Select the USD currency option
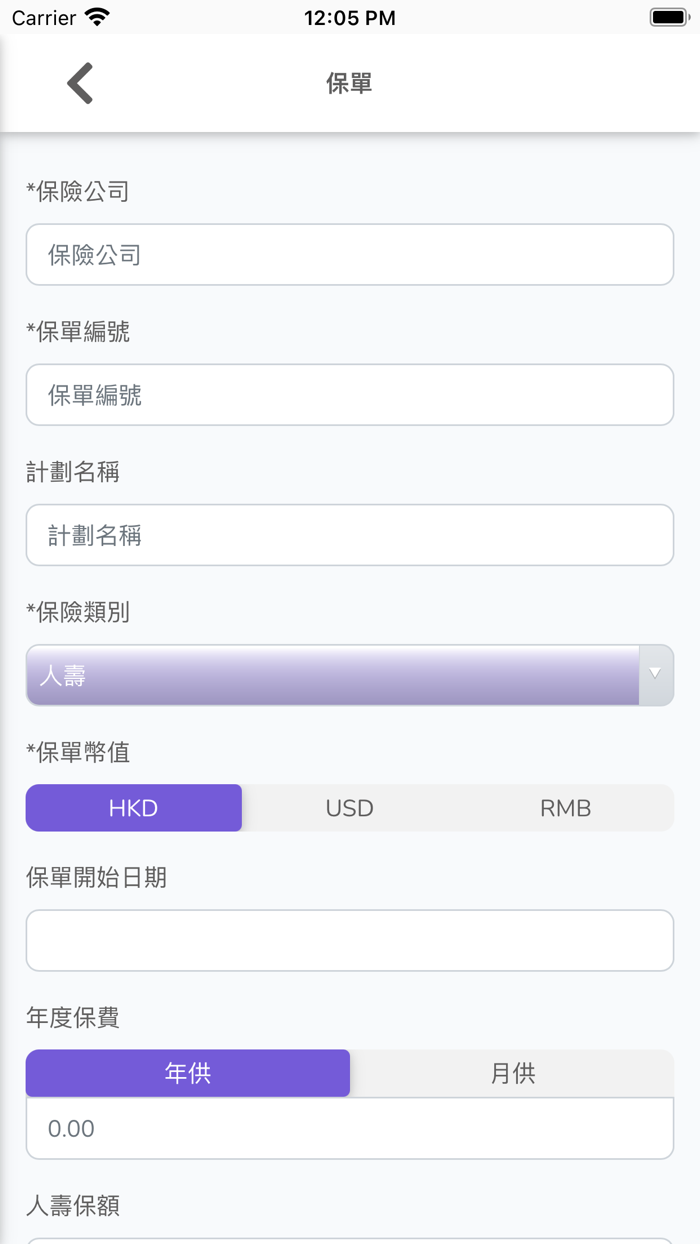Screen dimensions: 700x1244 pos(349,807)
